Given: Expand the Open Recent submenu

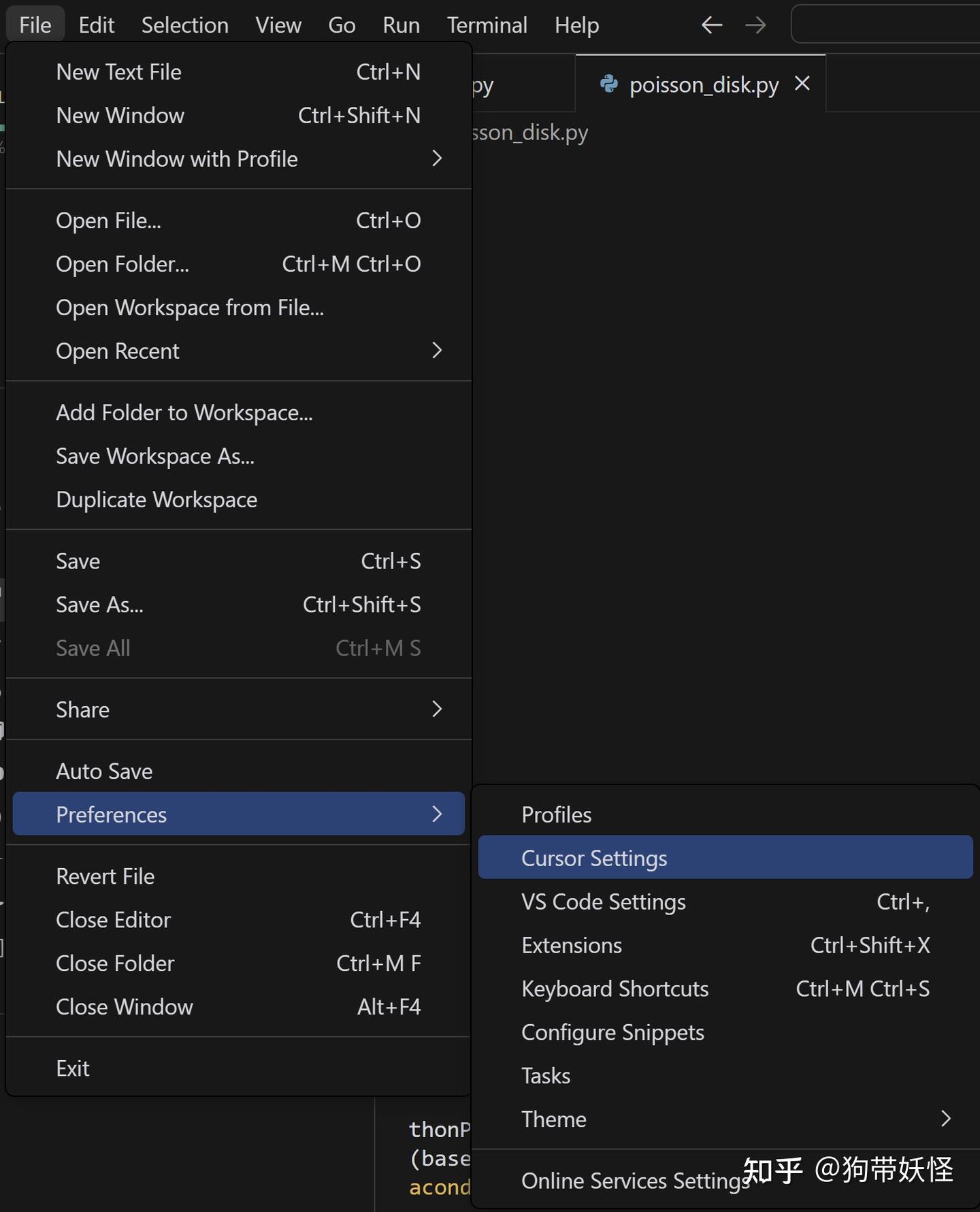Looking at the screenshot, I should coord(437,351).
